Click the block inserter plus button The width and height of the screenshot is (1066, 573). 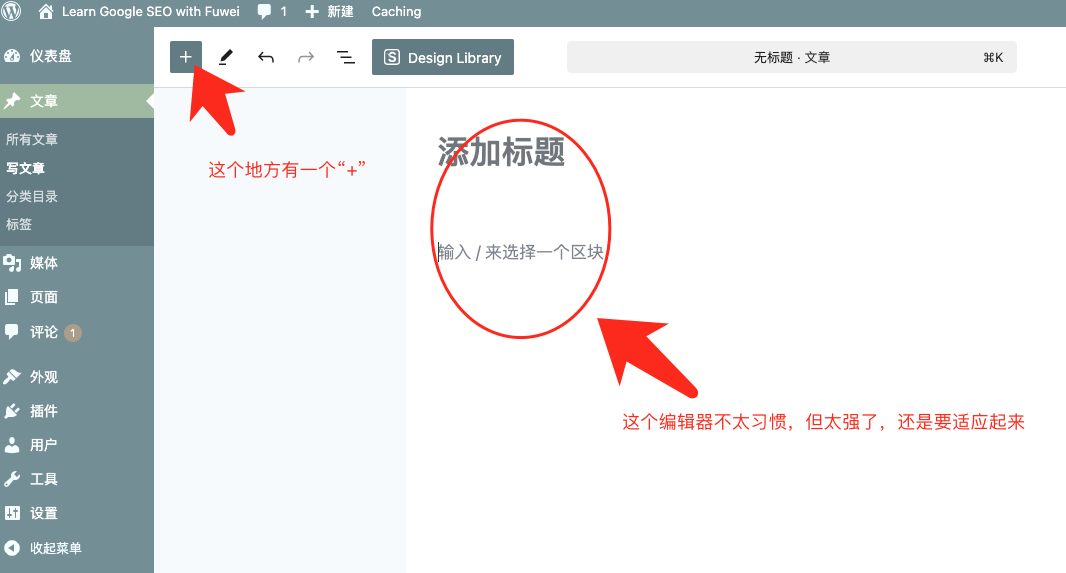point(186,57)
